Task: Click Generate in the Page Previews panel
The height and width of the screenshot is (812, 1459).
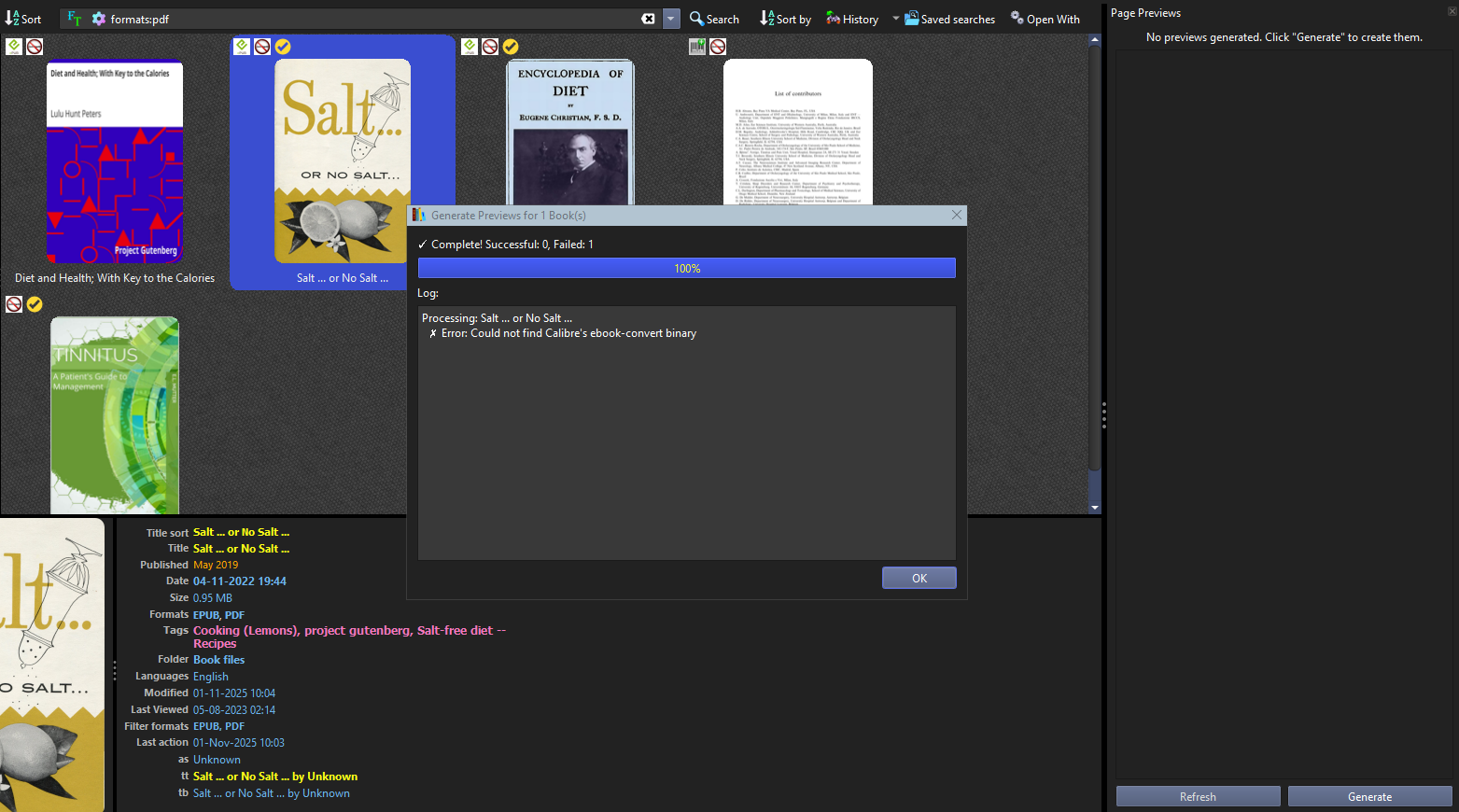Action: tap(1370, 796)
